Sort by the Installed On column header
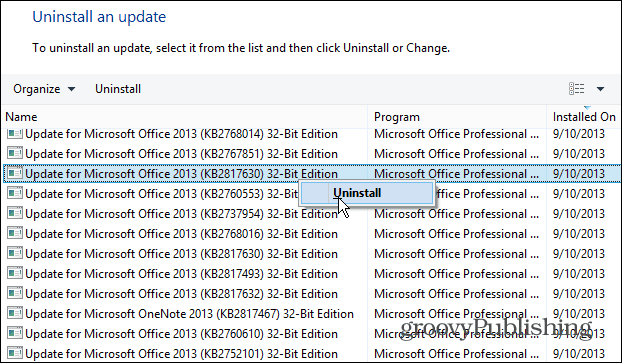622x363 pixels. (x=584, y=117)
